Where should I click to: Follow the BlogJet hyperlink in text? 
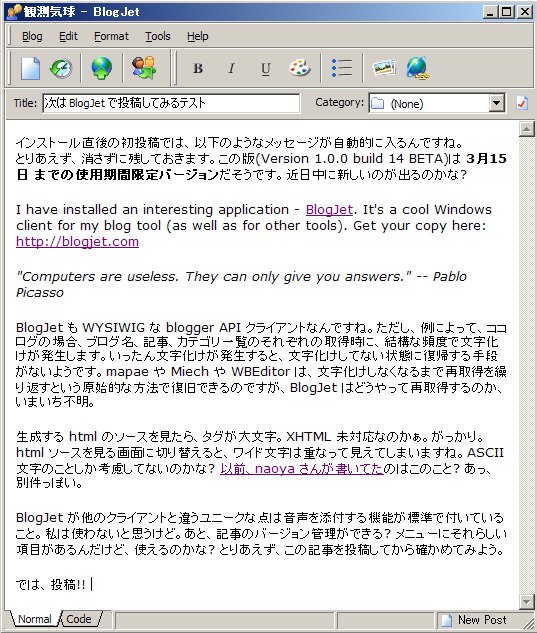pyautogui.click(x=329, y=210)
